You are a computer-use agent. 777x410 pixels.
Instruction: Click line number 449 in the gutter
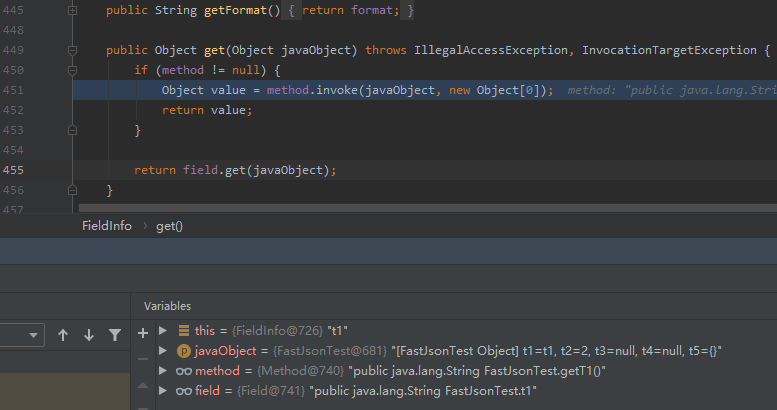tap(13, 50)
